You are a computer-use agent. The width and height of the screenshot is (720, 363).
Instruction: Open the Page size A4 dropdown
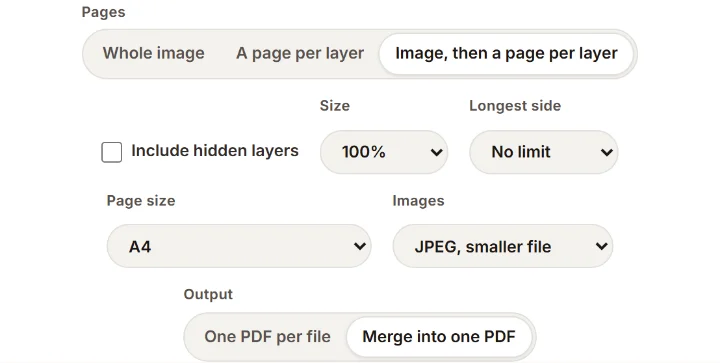239,246
